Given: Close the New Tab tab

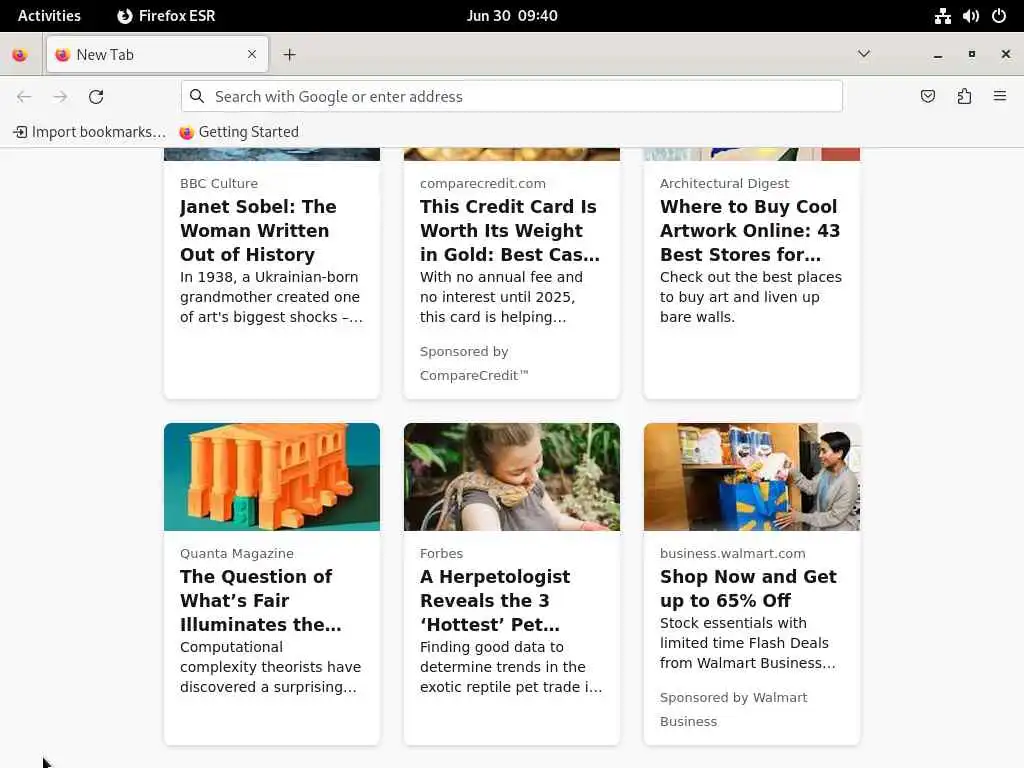Looking at the screenshot, I should click(251, 54).
